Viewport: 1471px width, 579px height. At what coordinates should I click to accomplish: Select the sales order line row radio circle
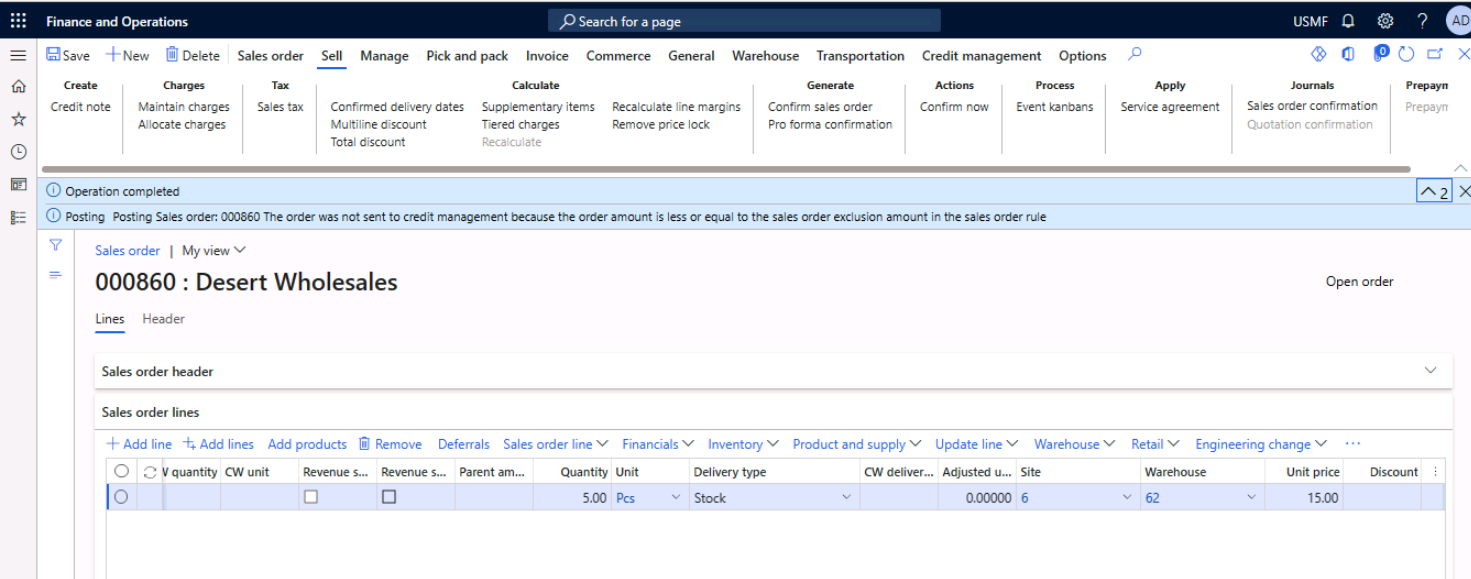pos(120,496)
